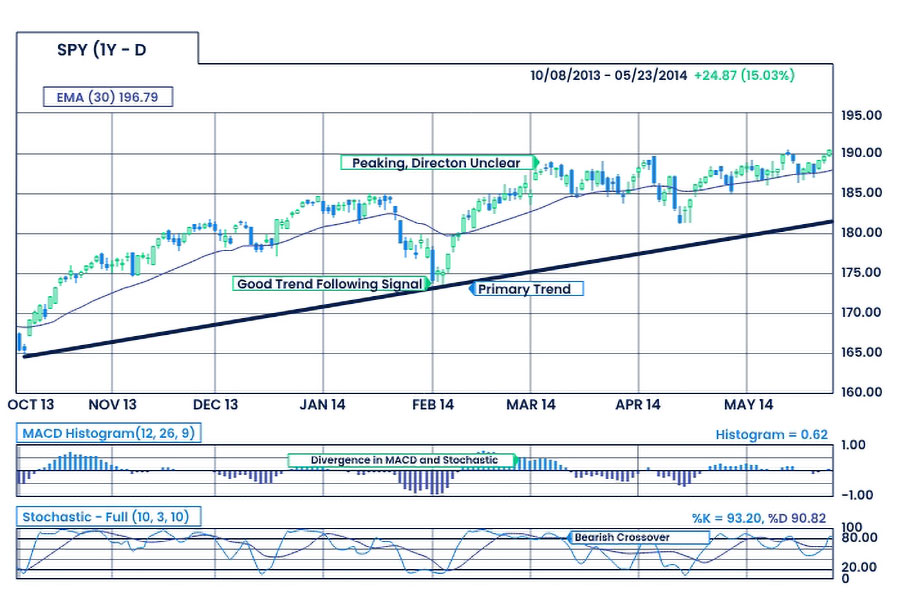Click the 20.00 stochastic axis value
This screenshot has width=900, height=600.
[859, 567]
